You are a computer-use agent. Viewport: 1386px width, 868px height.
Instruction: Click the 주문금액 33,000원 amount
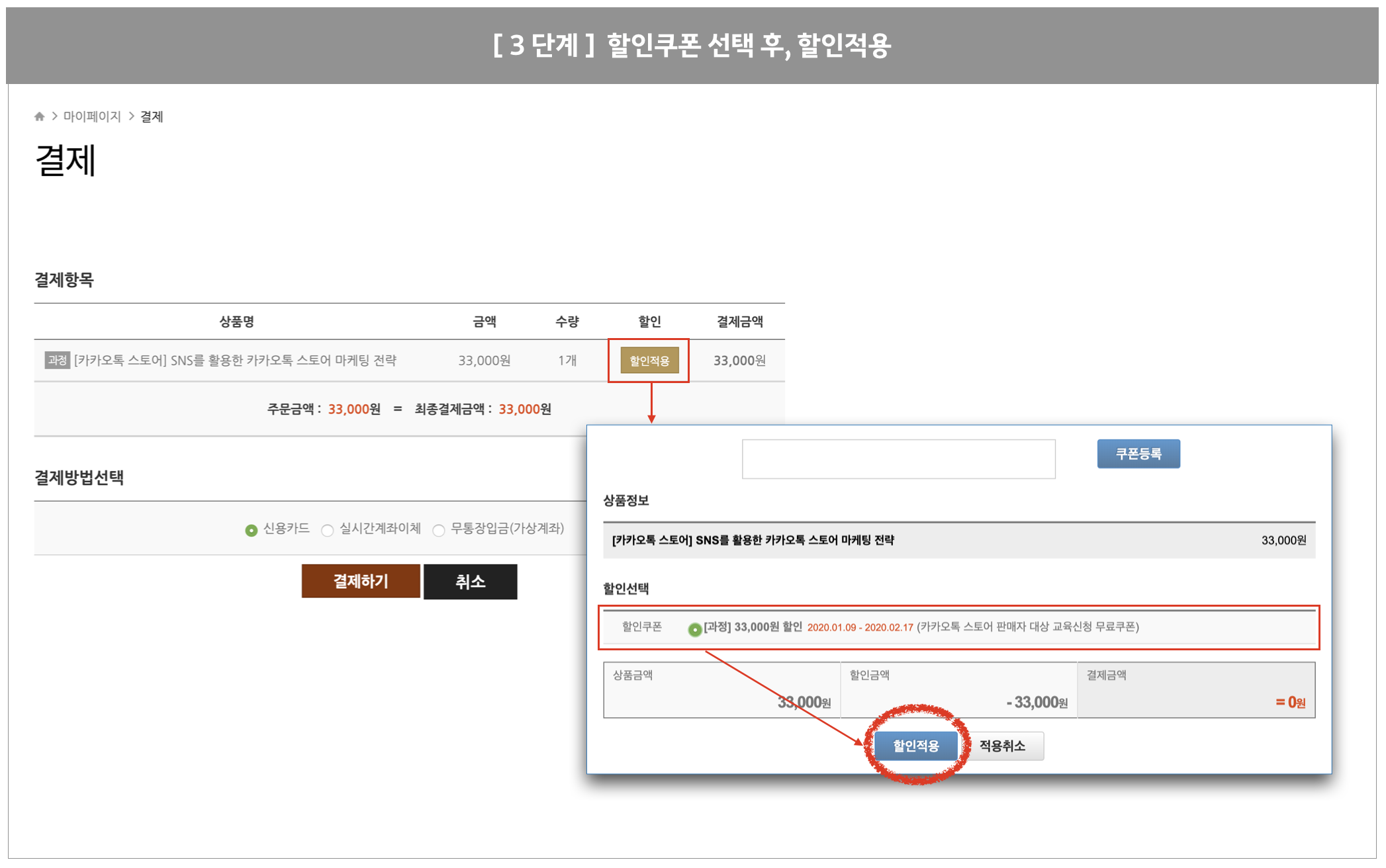(354, 409)
